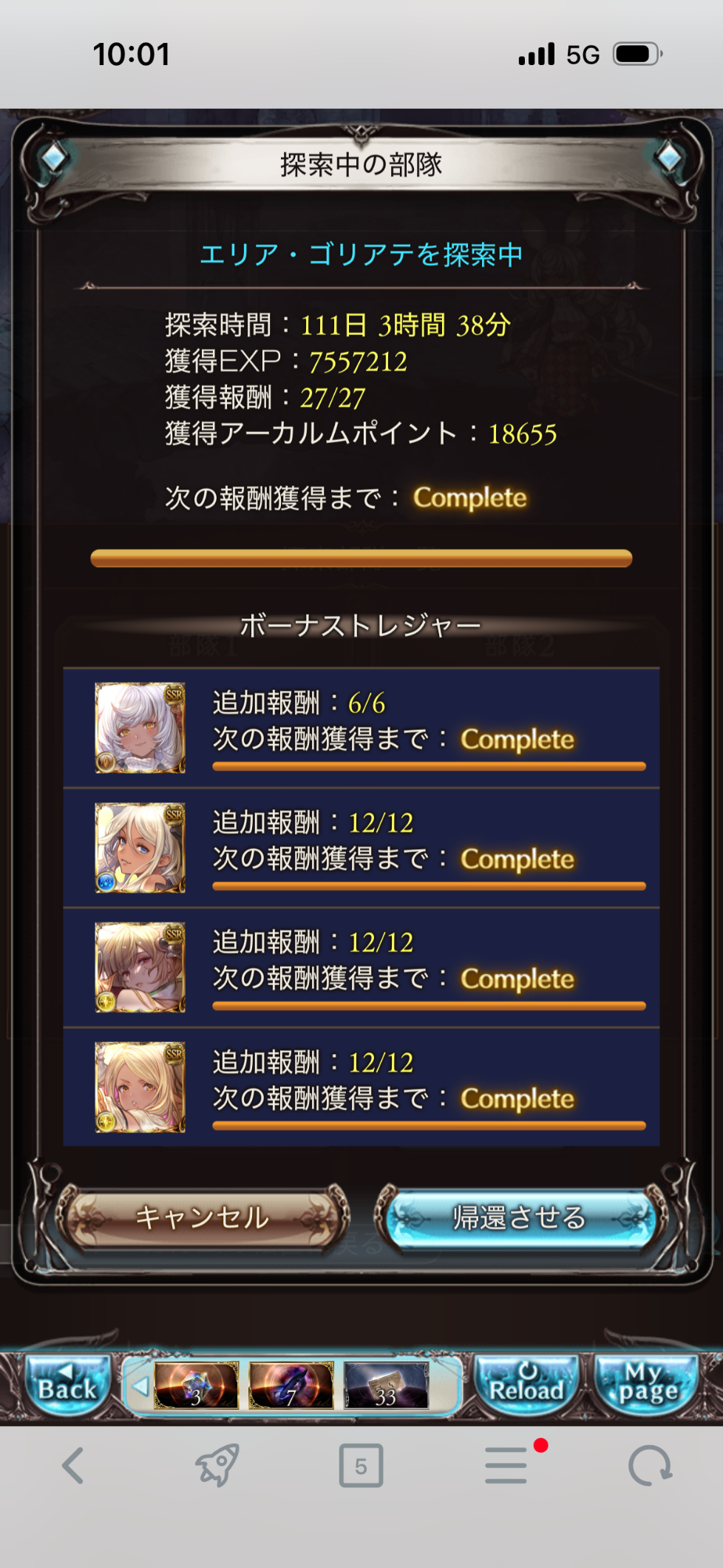Tap the browser refresh icon
The width and height of the screenshot is (723, 1568).
click(x=650, y=1466)
